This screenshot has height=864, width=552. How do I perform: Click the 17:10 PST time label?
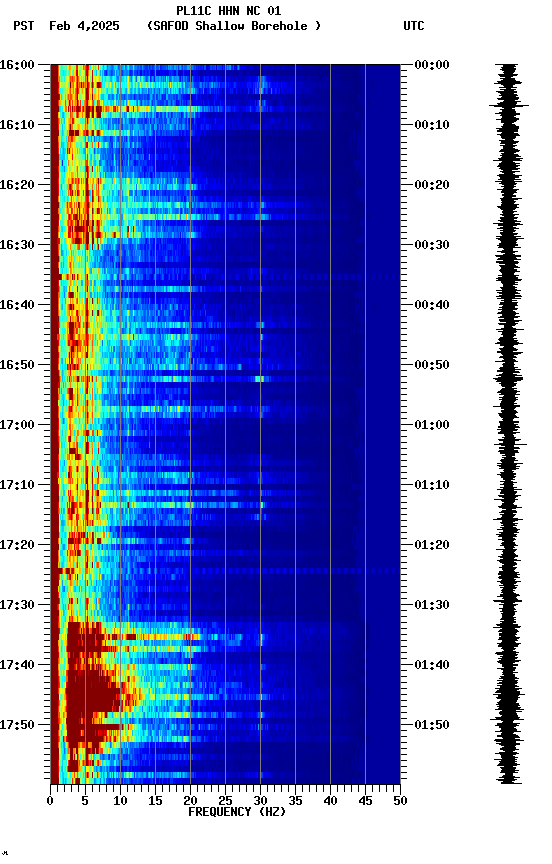click(17, 485)
